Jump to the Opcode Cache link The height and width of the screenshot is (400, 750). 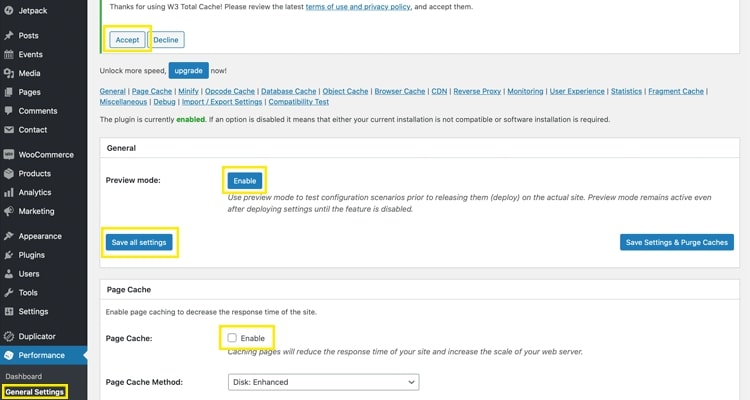[x=230, y=91]
